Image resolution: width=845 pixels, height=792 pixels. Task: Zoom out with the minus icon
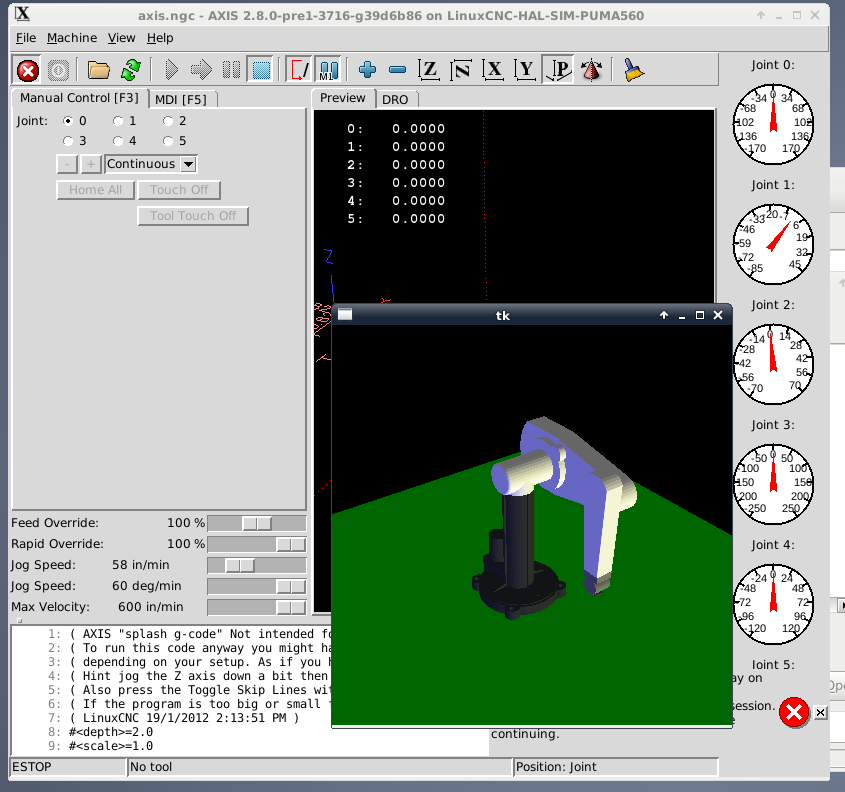pos(397,70)
